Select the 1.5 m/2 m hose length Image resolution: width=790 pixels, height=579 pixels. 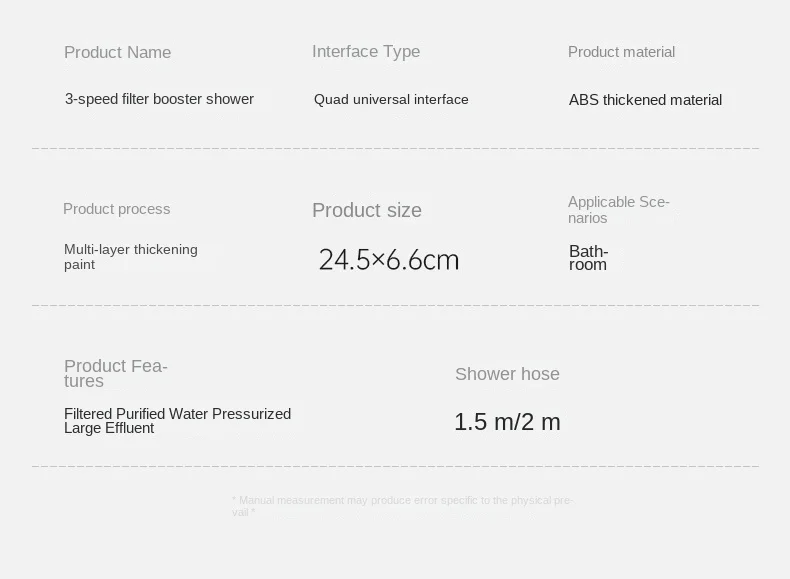(x=507, y=422)
